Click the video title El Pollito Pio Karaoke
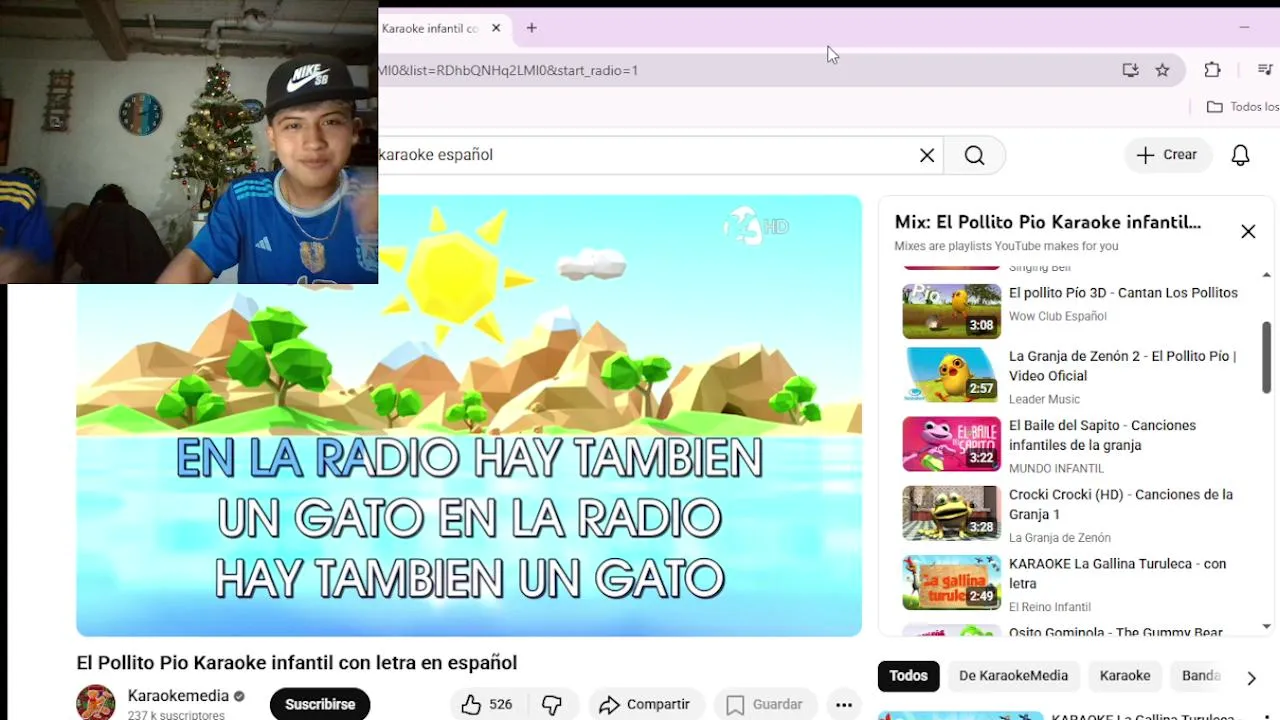Image resolution: width=1280 pixels, height=720 pixels. (297, 663)
